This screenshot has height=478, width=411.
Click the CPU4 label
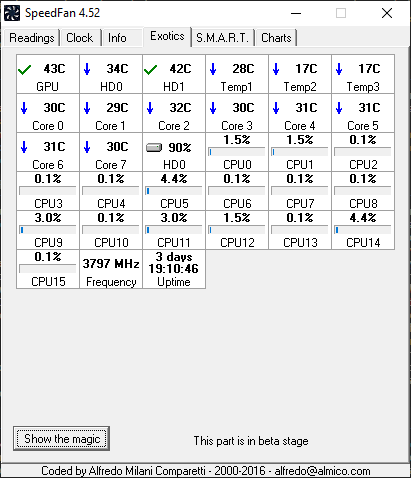111,204
